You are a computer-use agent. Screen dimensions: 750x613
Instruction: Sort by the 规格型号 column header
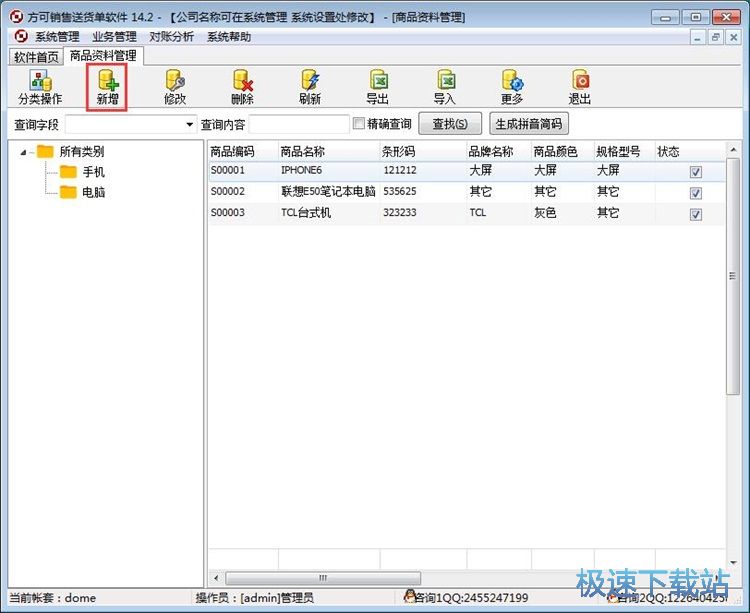(624, 152)
